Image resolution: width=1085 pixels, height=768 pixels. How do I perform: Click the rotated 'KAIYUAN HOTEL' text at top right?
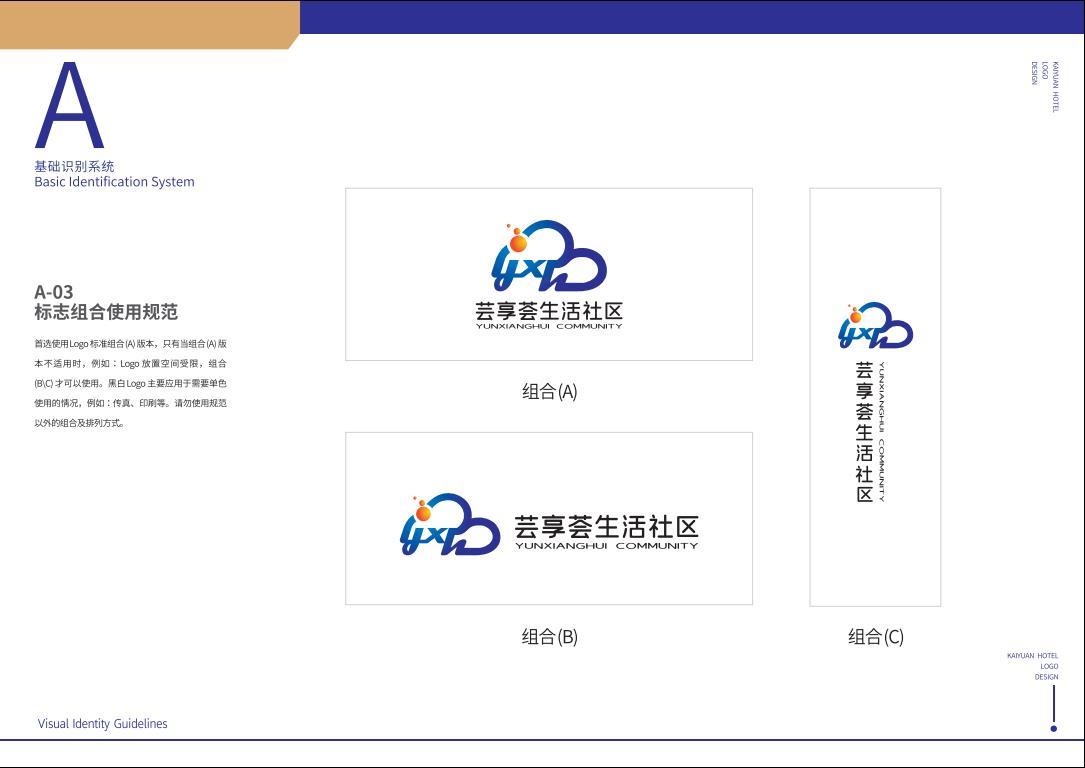pos(1055,86)
